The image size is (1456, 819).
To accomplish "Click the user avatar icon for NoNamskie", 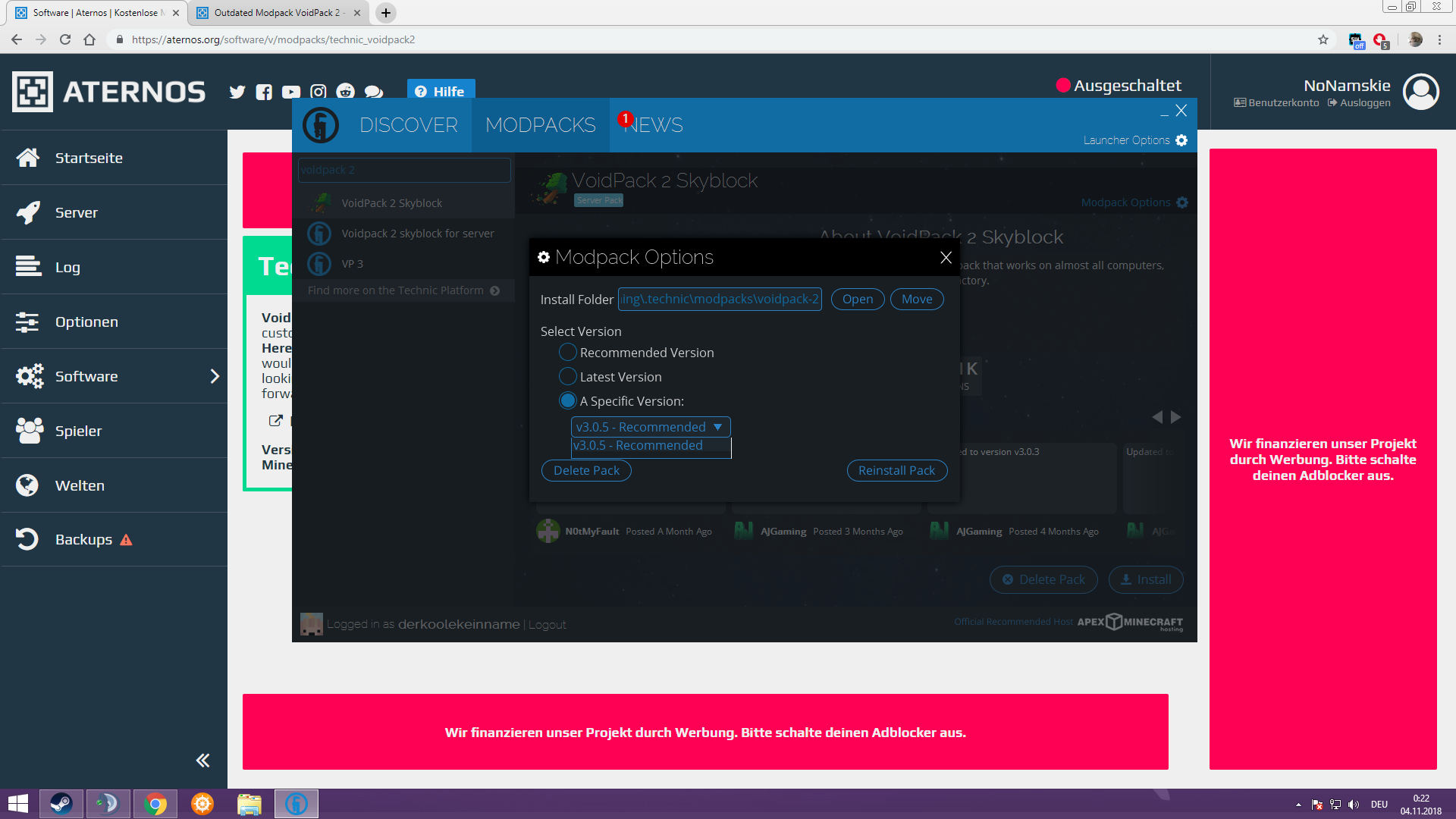I will pos(1421,92).
